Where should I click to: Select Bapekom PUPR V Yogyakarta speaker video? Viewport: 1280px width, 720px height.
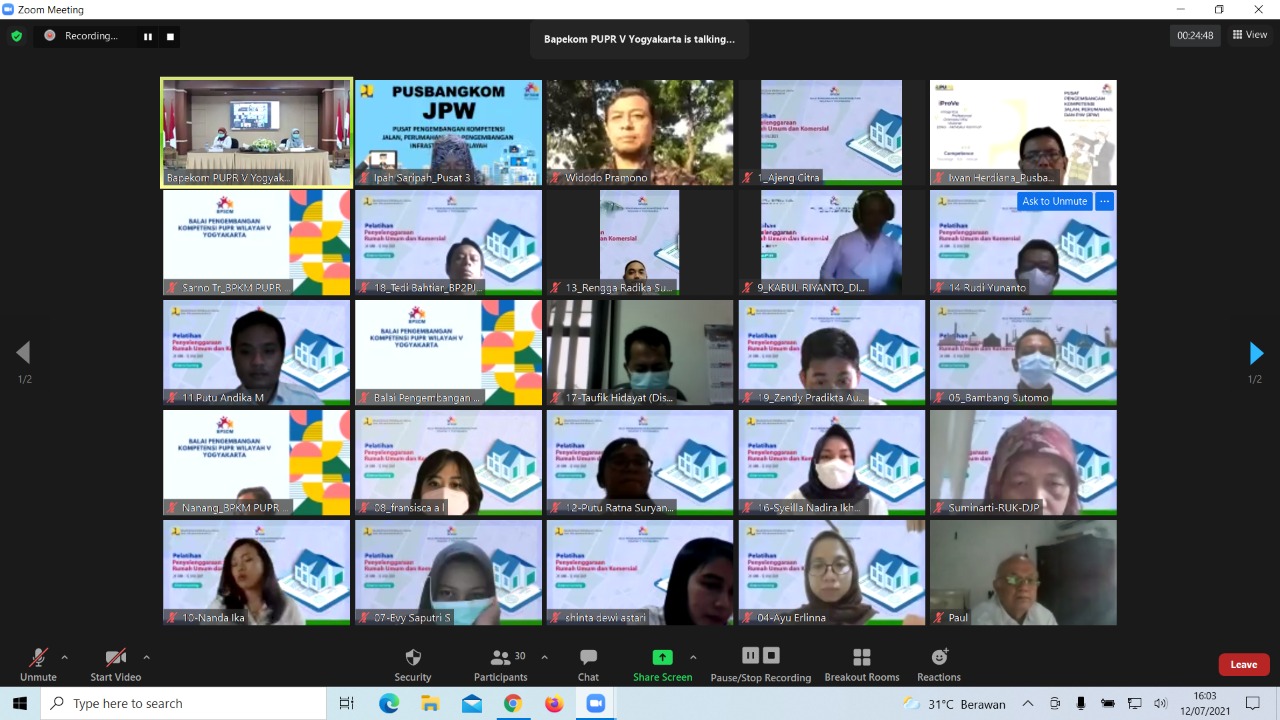257,133
